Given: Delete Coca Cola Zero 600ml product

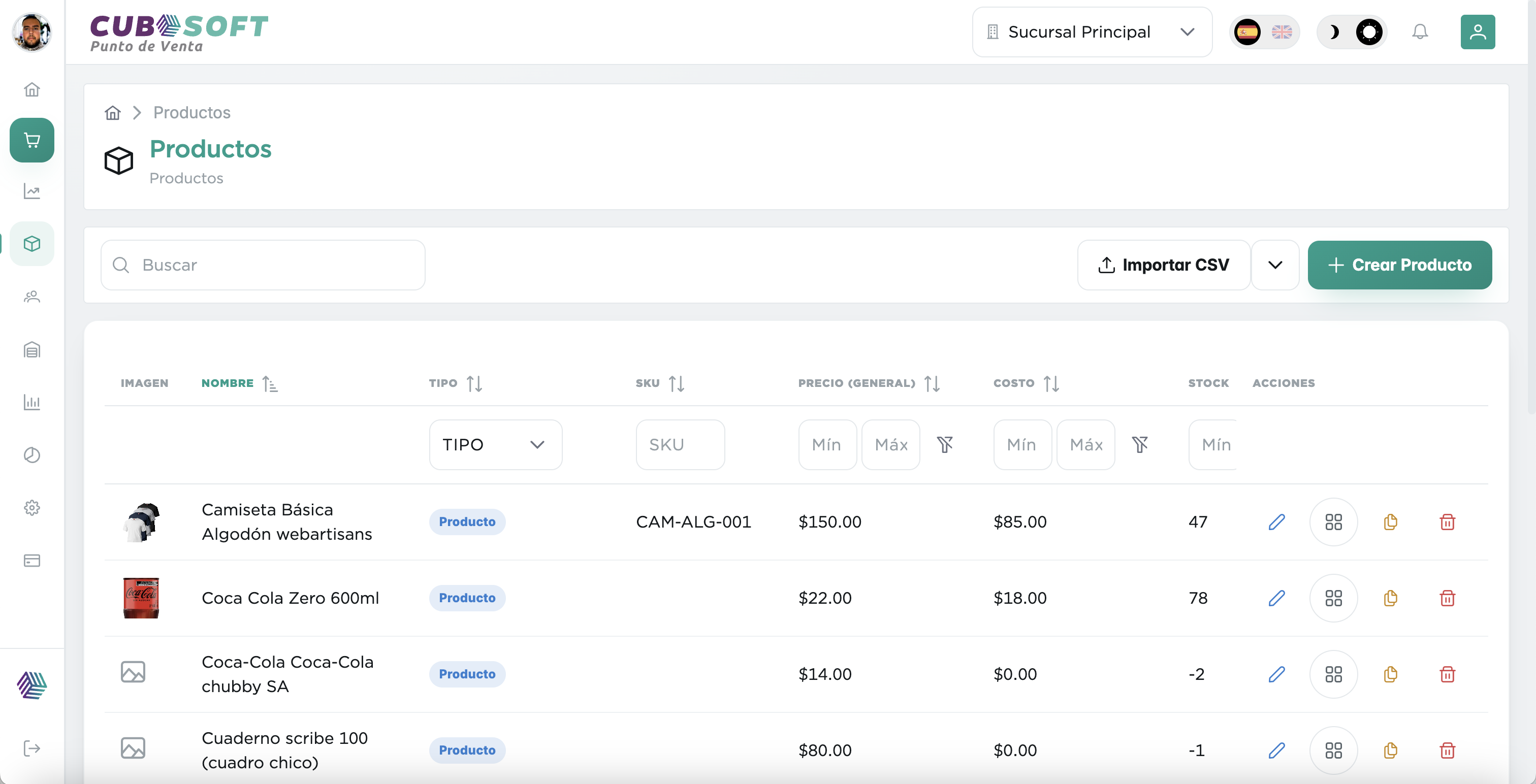Looking at the screenshot, I should point(1447,598).
